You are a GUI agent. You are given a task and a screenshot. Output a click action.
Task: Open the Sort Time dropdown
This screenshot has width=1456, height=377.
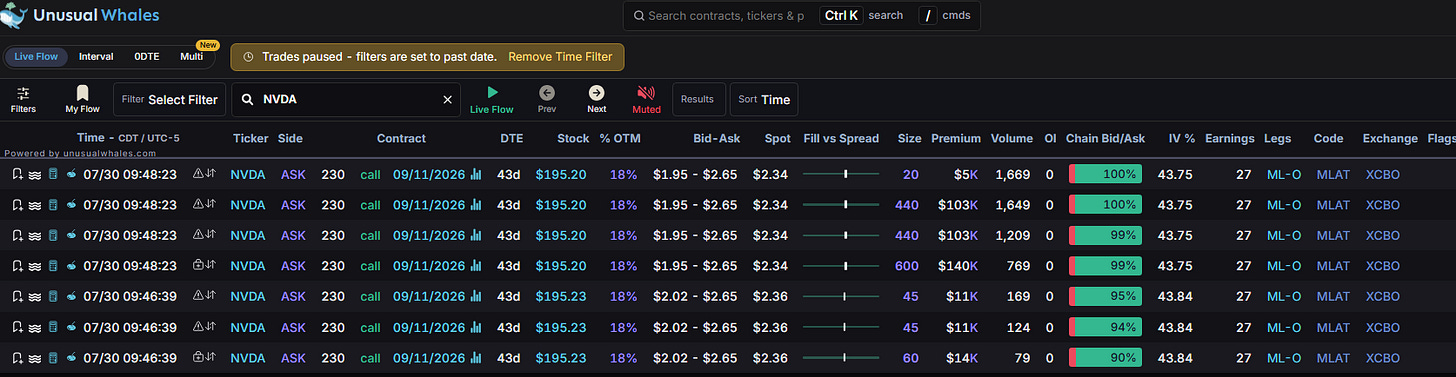pos(764,99)
